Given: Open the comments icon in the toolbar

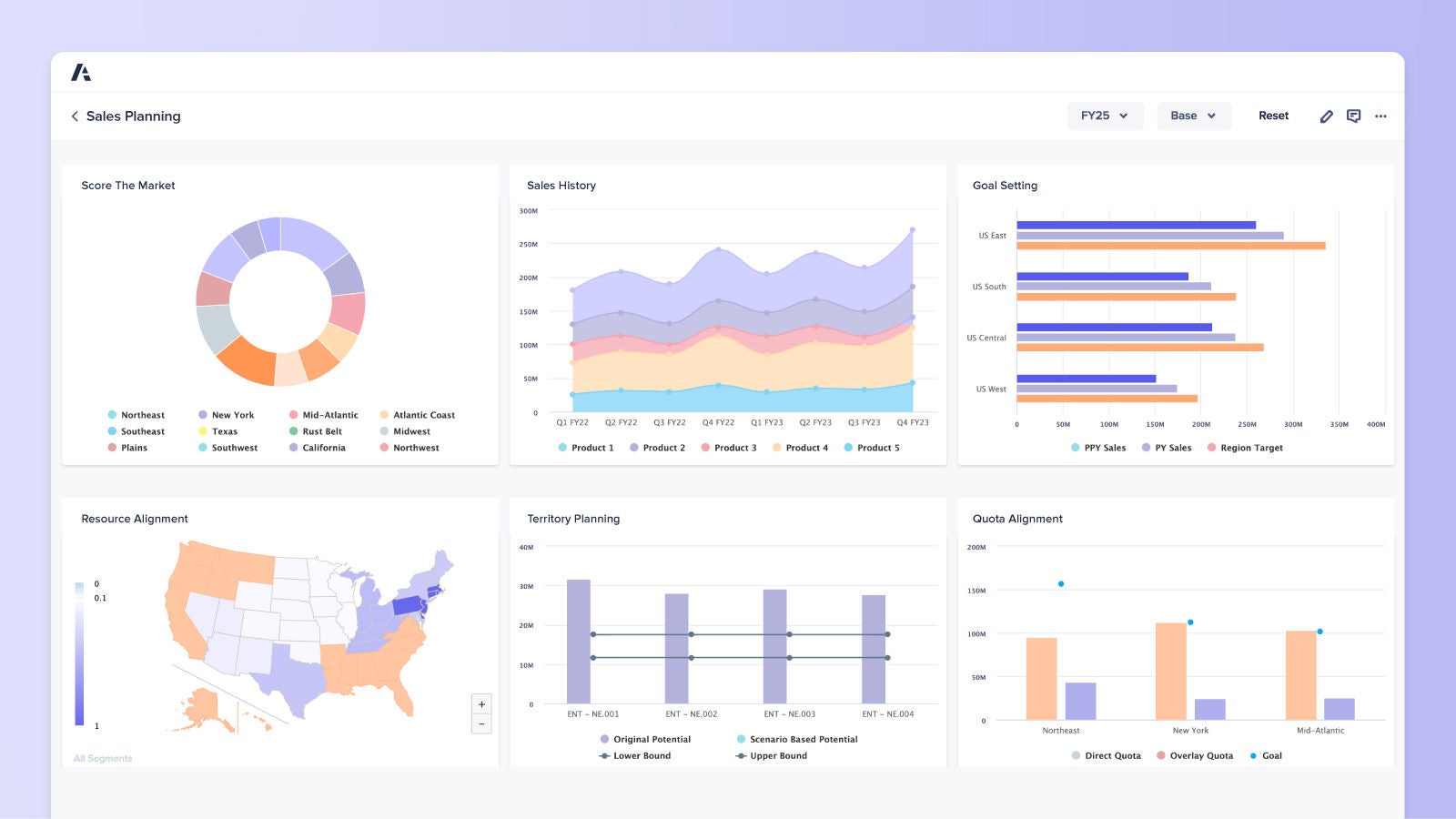Looking at the screenshot, I should pyautogui.click(x=1353, y=116).
